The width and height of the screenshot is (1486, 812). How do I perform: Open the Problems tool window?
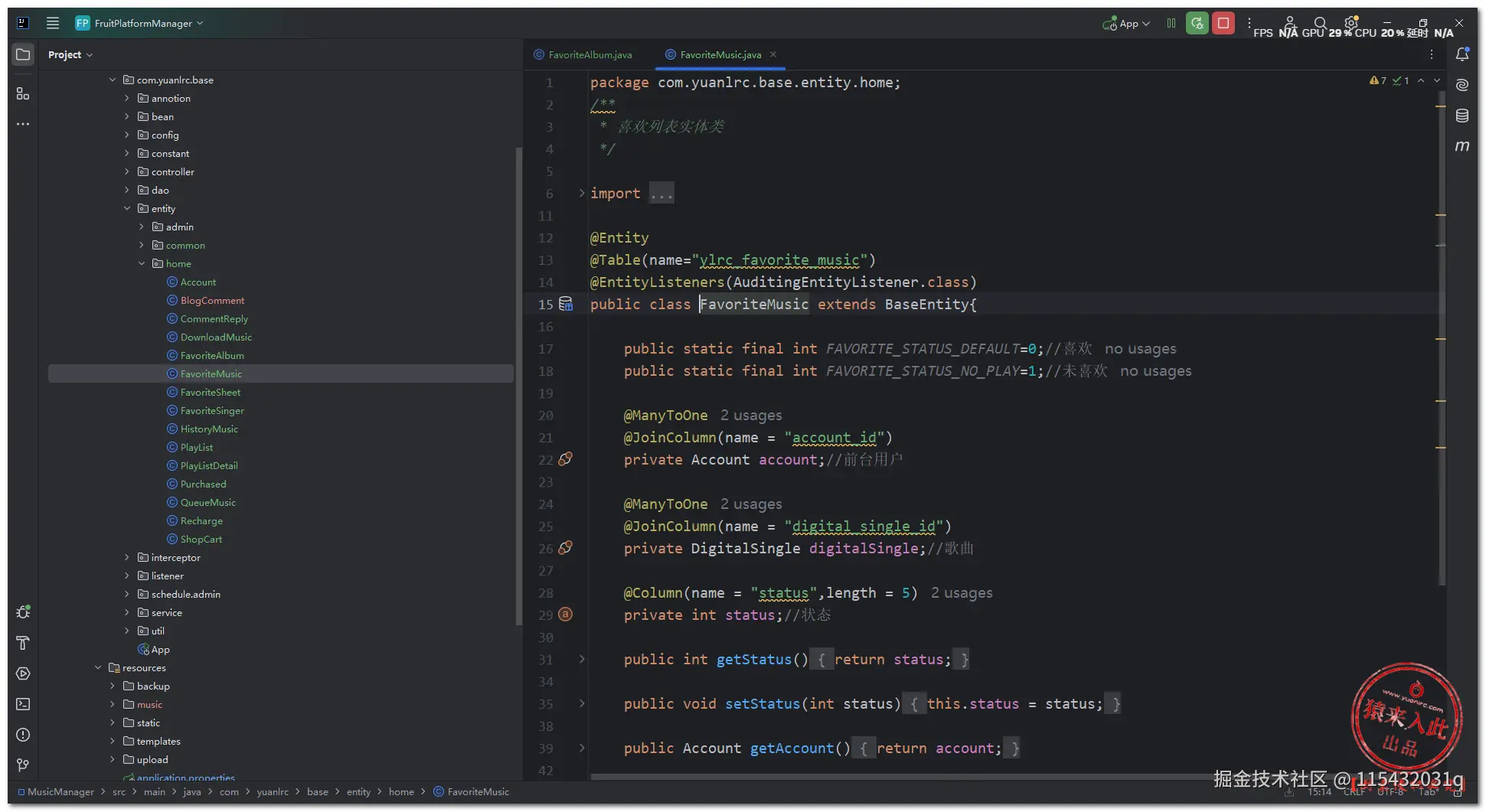[23, 735]
